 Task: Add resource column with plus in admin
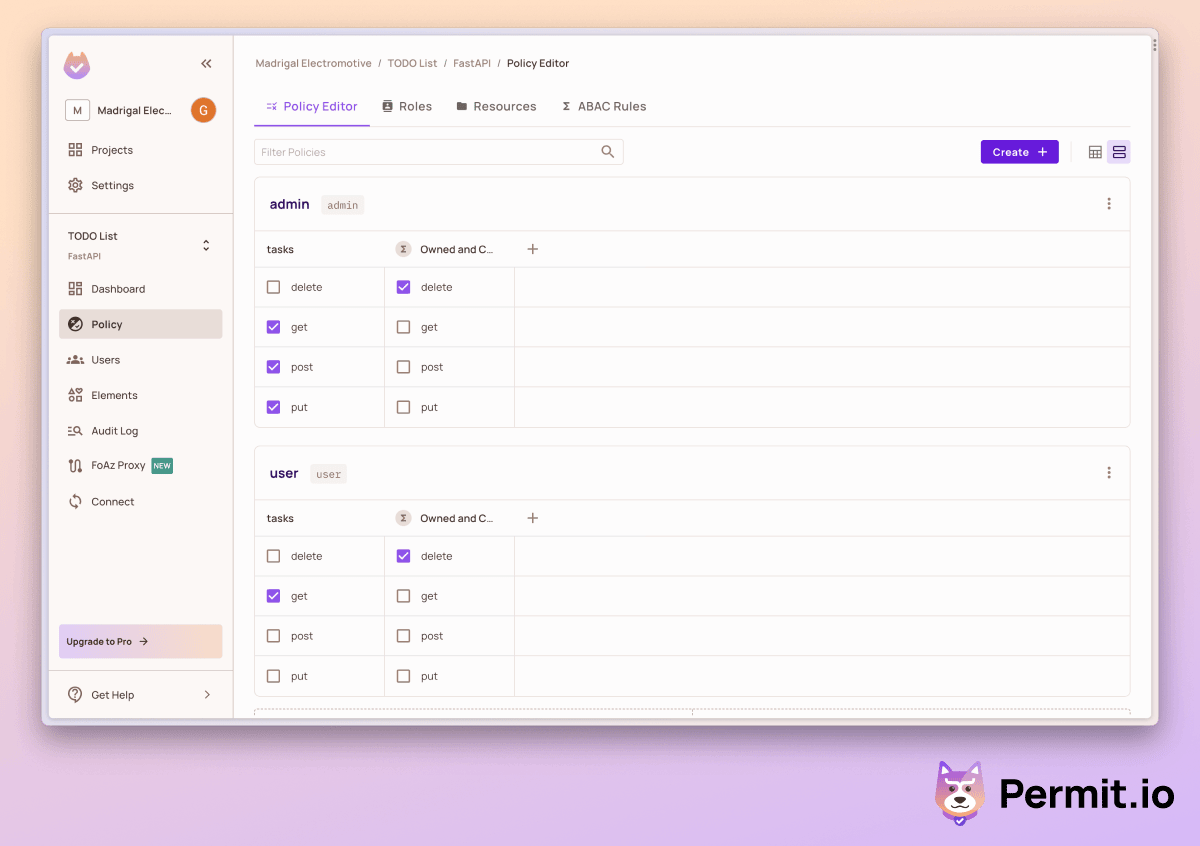click(533, 249)
